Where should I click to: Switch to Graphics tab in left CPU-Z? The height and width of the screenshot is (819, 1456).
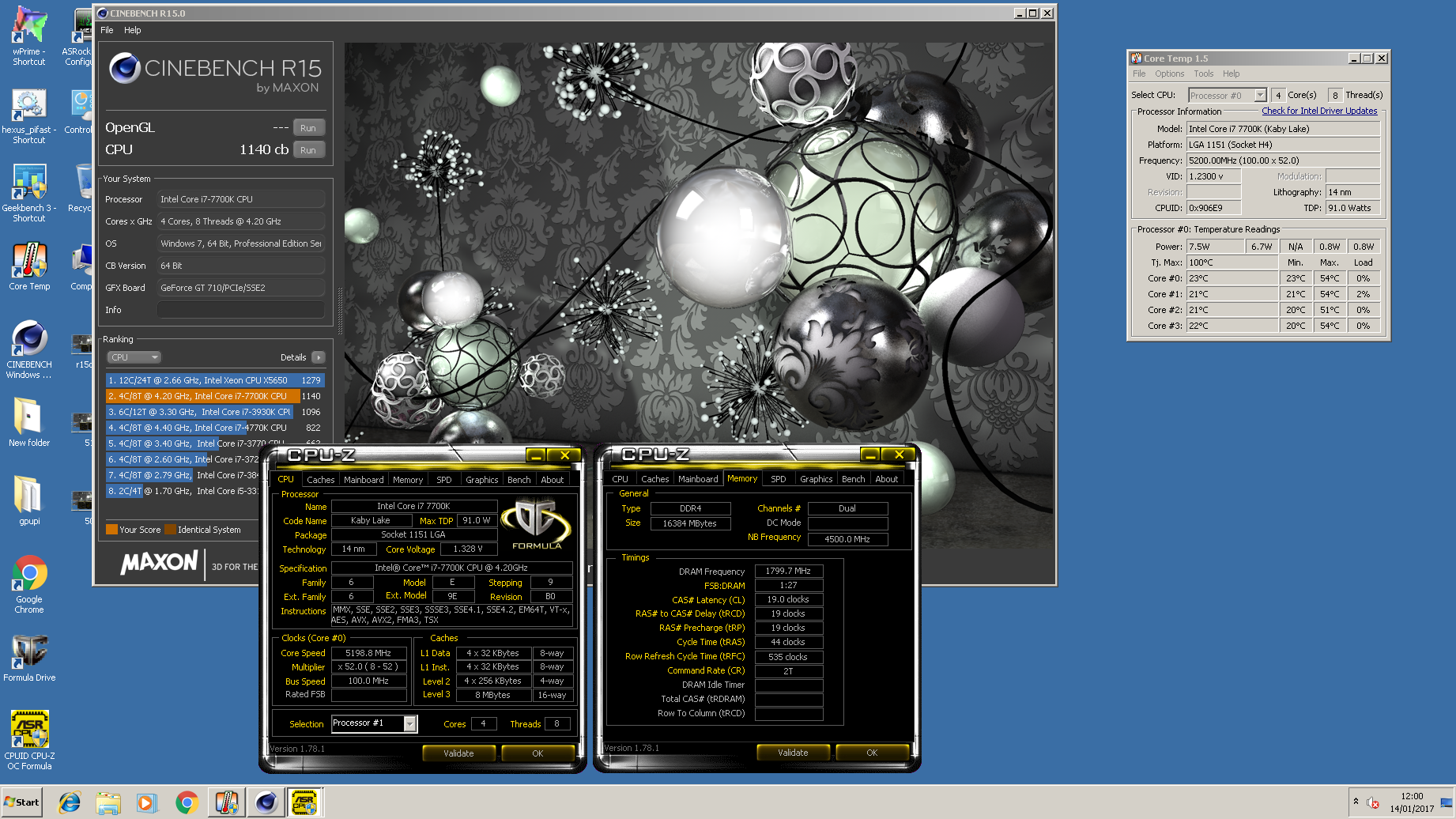481,480
